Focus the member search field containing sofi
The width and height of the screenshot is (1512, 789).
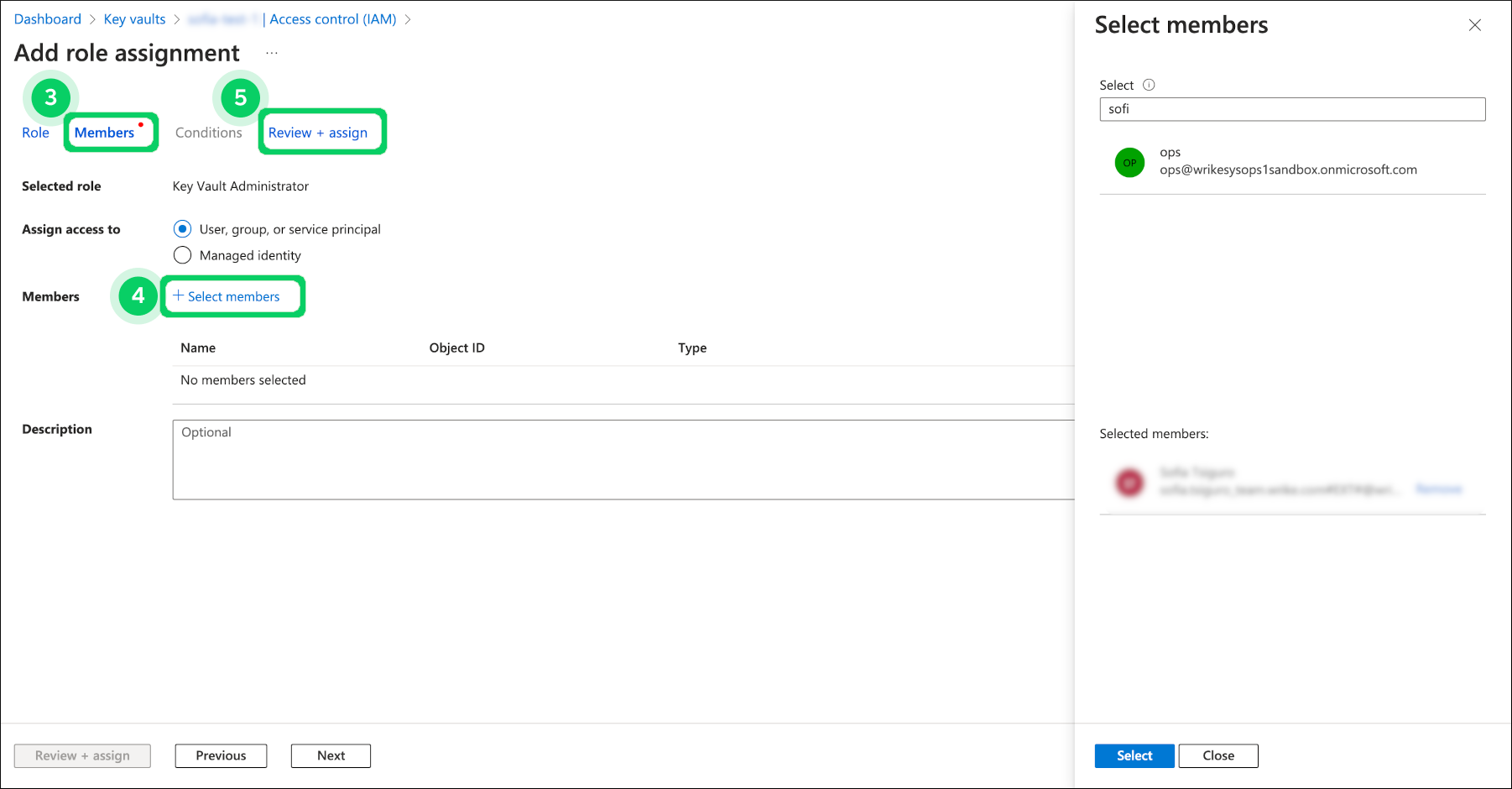(1291, 109)
